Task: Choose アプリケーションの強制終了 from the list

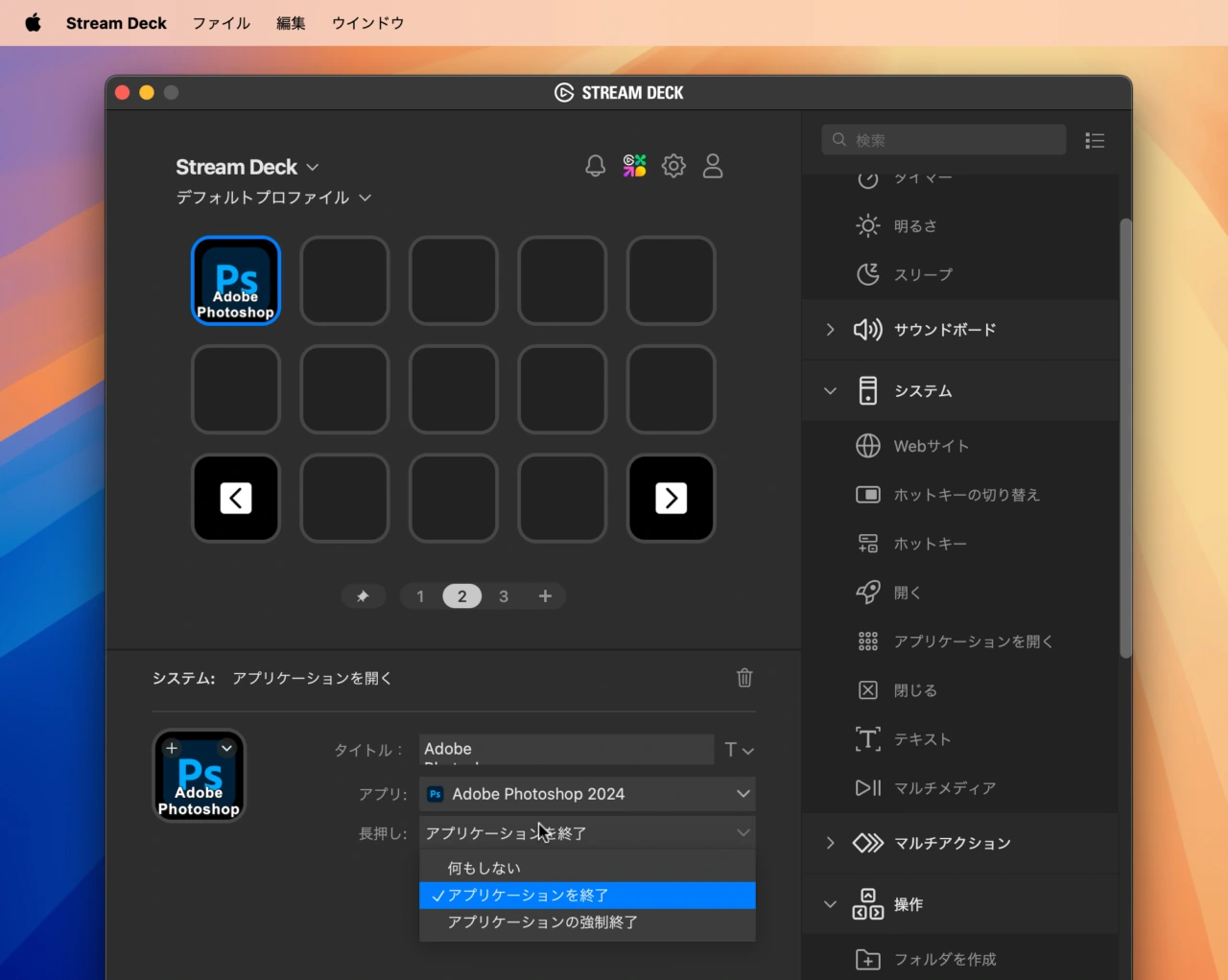Action: [x=542, y=922]
